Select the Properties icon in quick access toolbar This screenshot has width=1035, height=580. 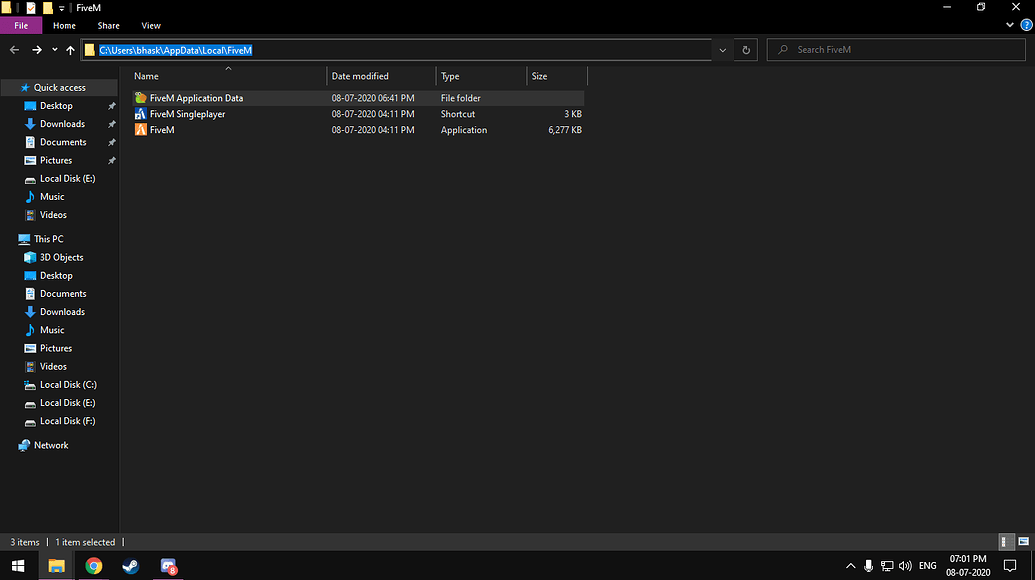[x=31, y=7]
